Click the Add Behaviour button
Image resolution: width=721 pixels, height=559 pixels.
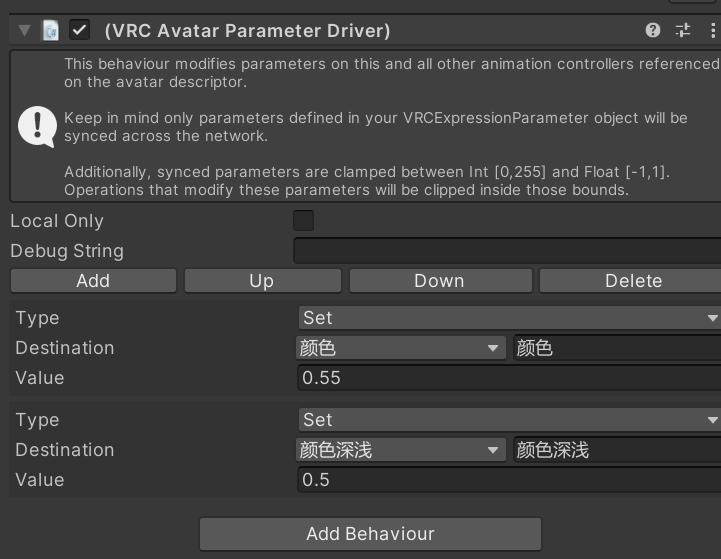370,534
